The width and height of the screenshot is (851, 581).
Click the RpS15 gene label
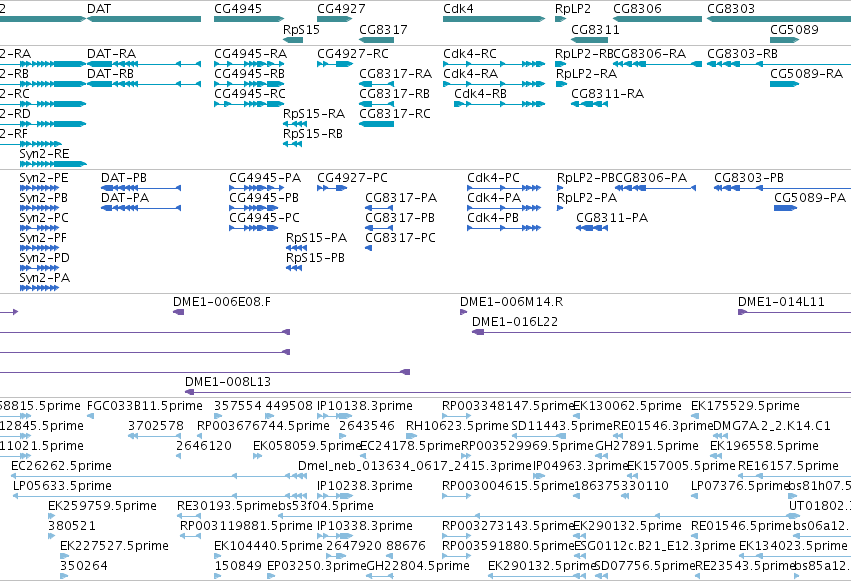(x=301, y=29)
